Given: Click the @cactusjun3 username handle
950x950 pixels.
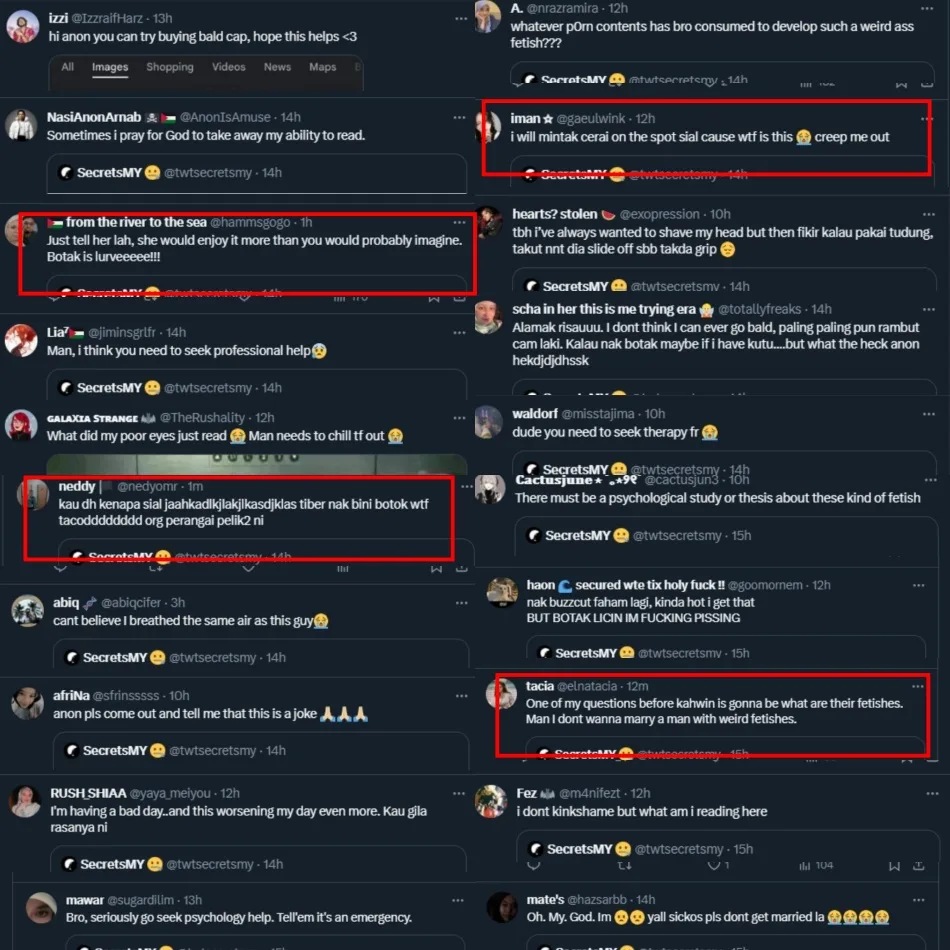Looking at the screenshot, I should pyautogui.click(x=682, y=480).
